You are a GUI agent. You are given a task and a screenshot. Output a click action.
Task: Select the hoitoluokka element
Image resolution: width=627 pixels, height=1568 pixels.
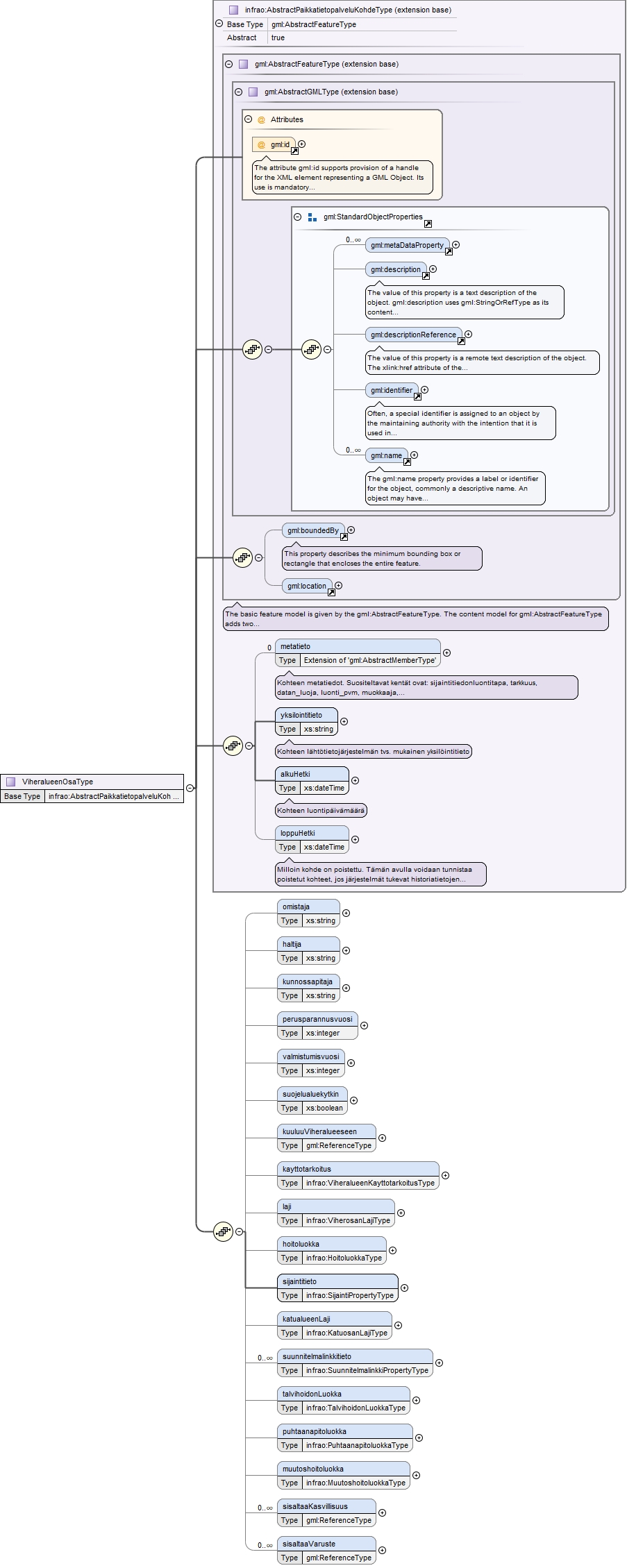(x=332, y=1251)
